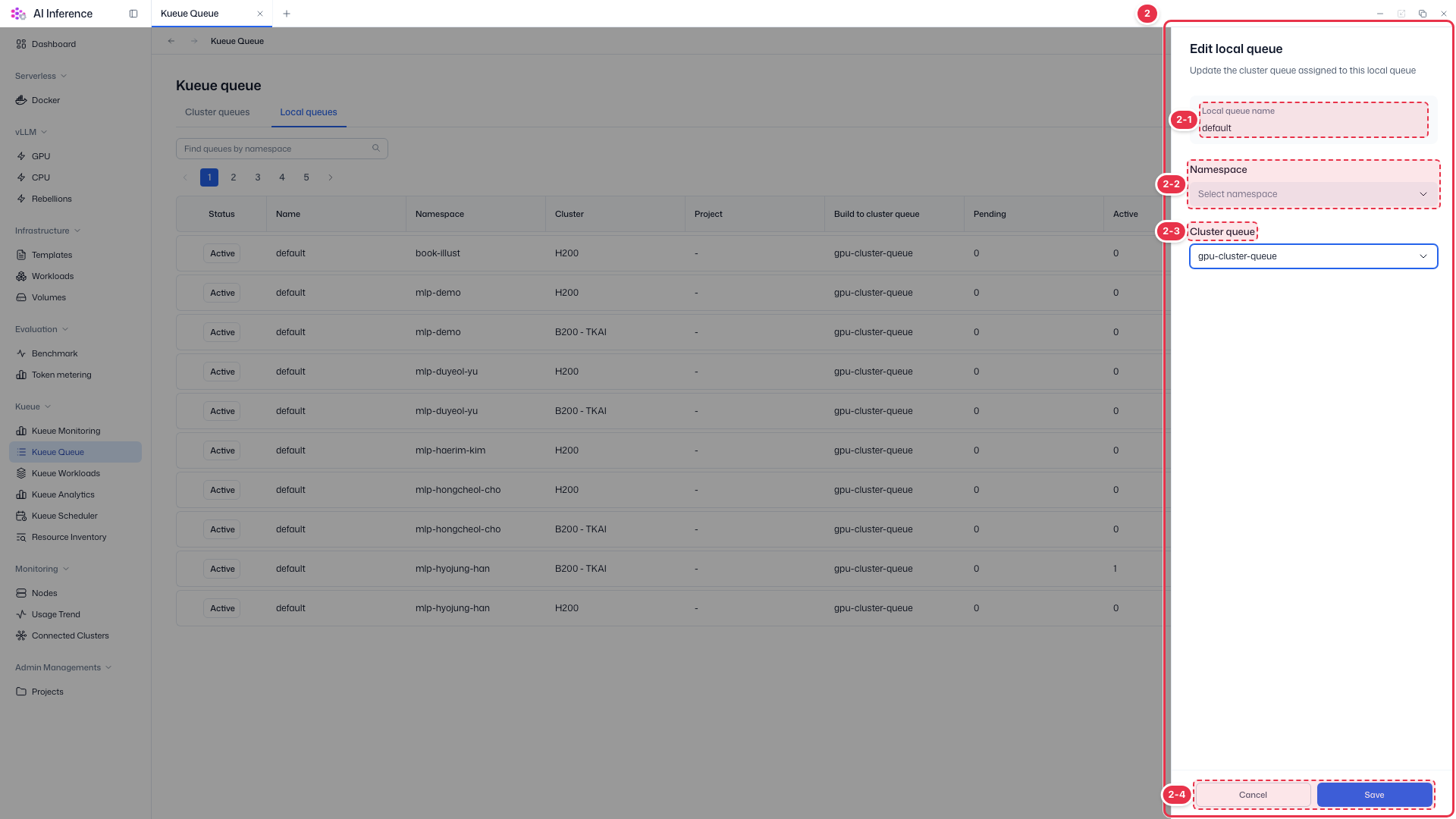Open Kueue Monitoring chart icon
This screenshot has height=819, width=1456.
click(21, 431)
